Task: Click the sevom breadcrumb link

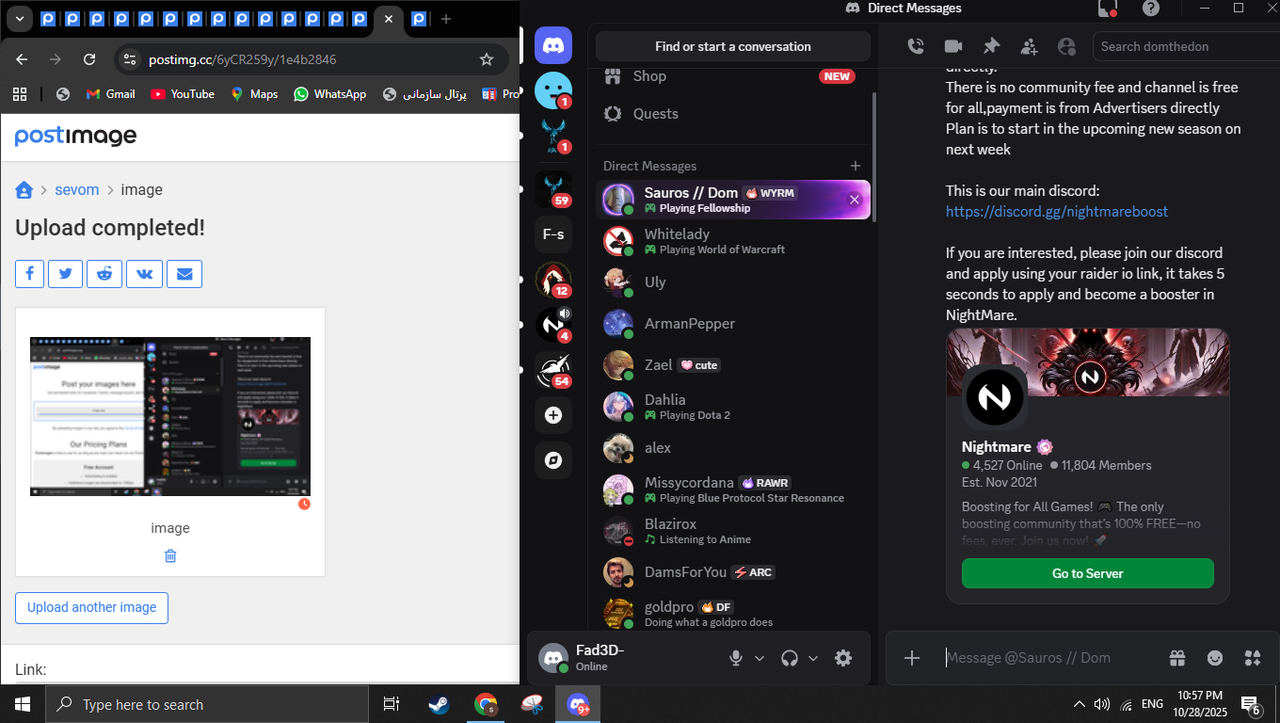Action: [77, 190]
